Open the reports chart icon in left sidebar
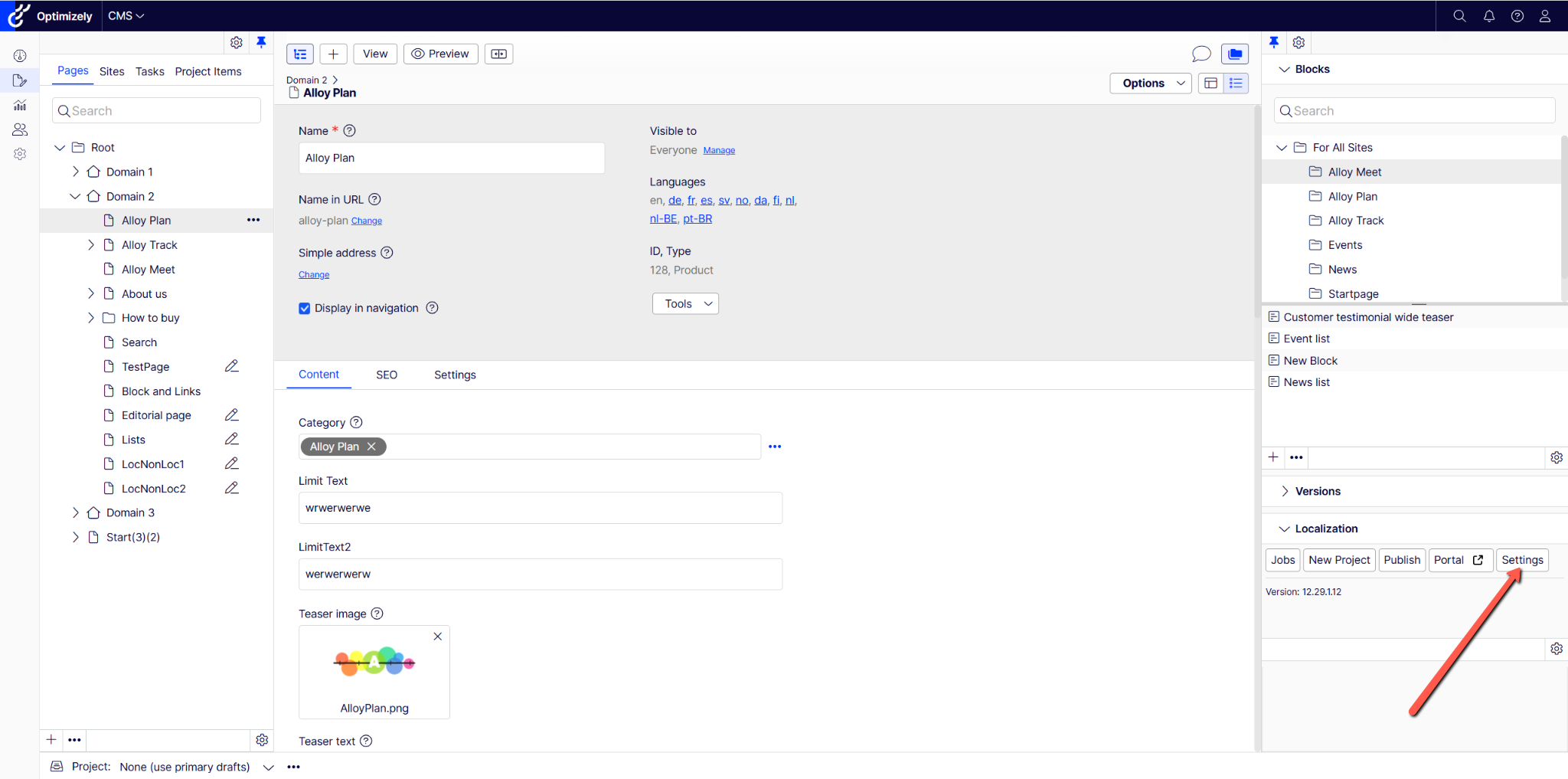This screenshot has height=779, width=1568. [x=20, y=105]
